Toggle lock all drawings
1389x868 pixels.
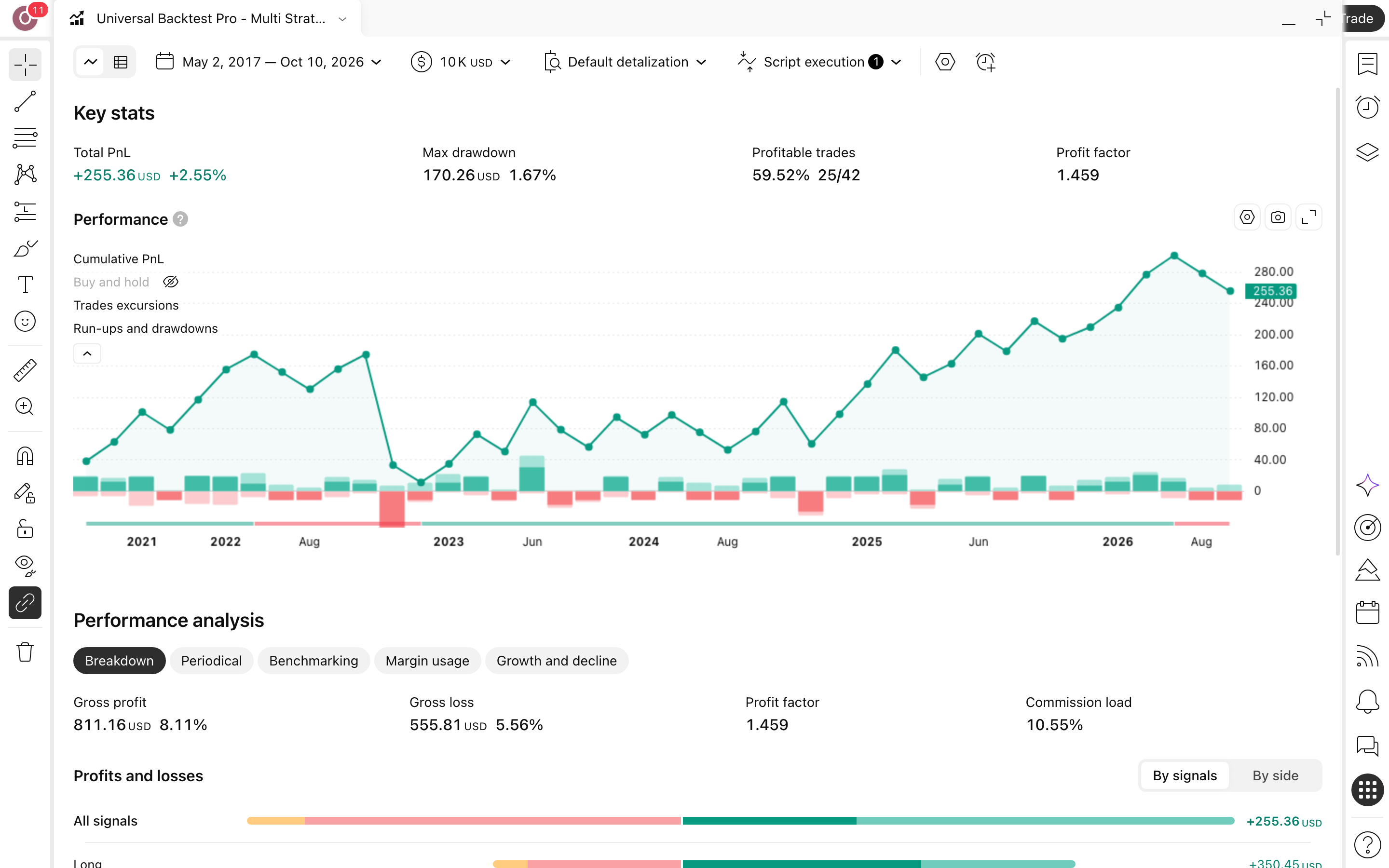click(x=25, y=529)
